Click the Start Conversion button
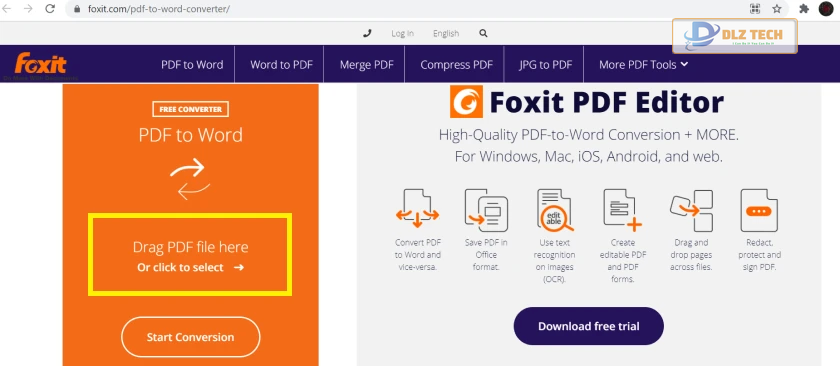Viewport: 840px width, 366px height. pos(190,337)
